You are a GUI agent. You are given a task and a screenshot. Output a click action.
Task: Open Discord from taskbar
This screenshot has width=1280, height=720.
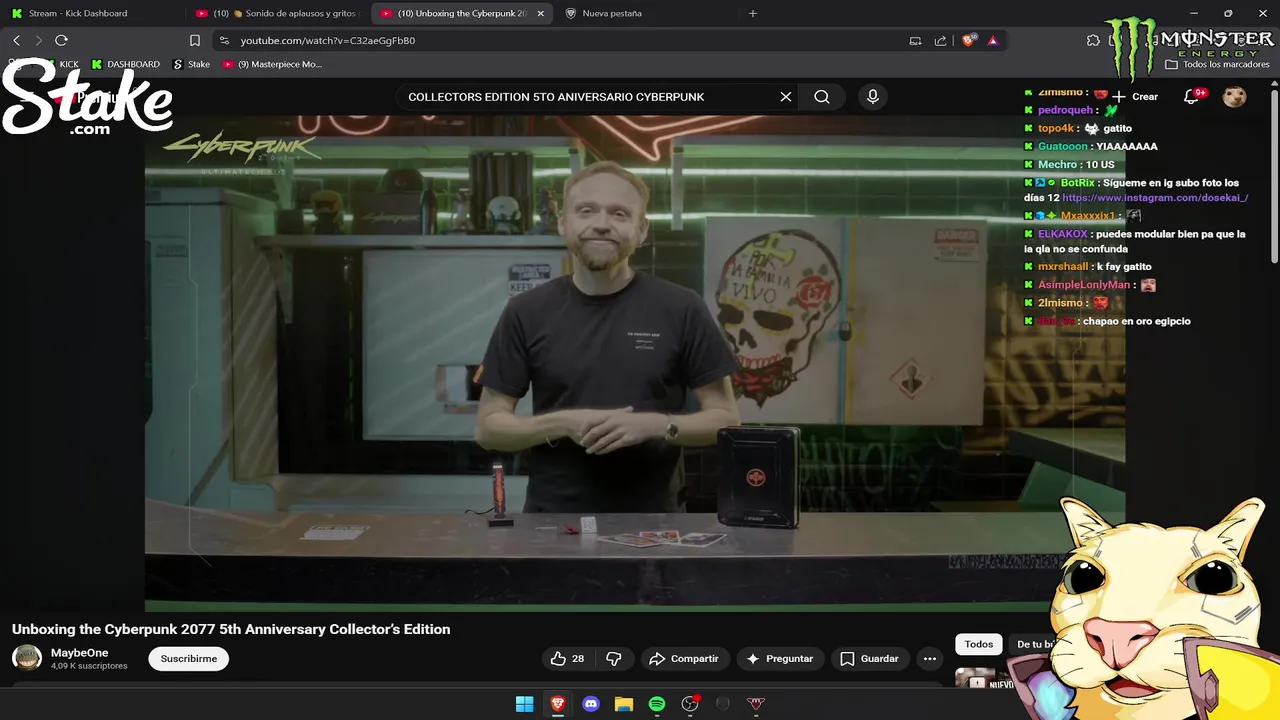[x=591, y=704]
